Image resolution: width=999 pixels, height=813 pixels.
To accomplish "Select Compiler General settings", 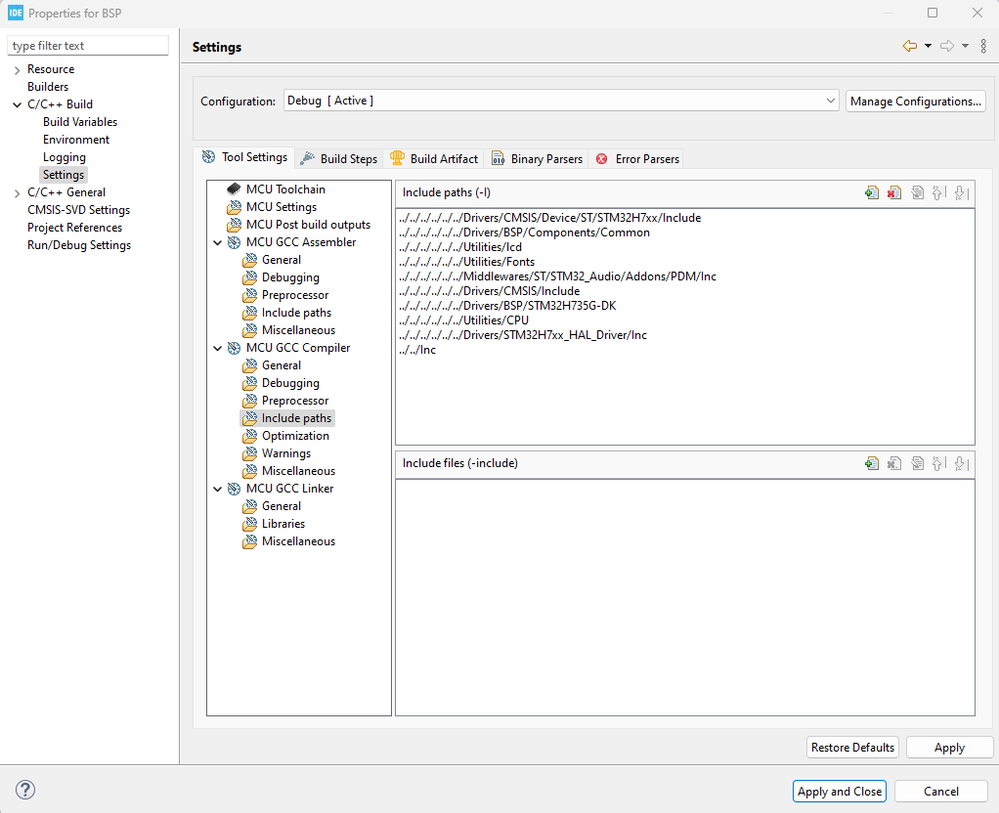I will click(x=272, y=365).
